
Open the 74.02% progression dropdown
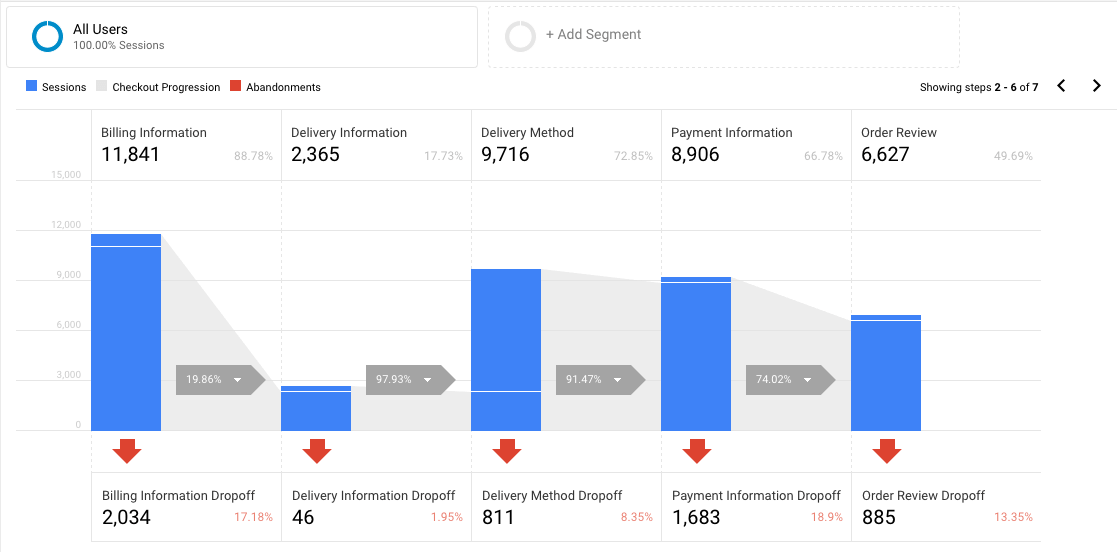point(790,380)
